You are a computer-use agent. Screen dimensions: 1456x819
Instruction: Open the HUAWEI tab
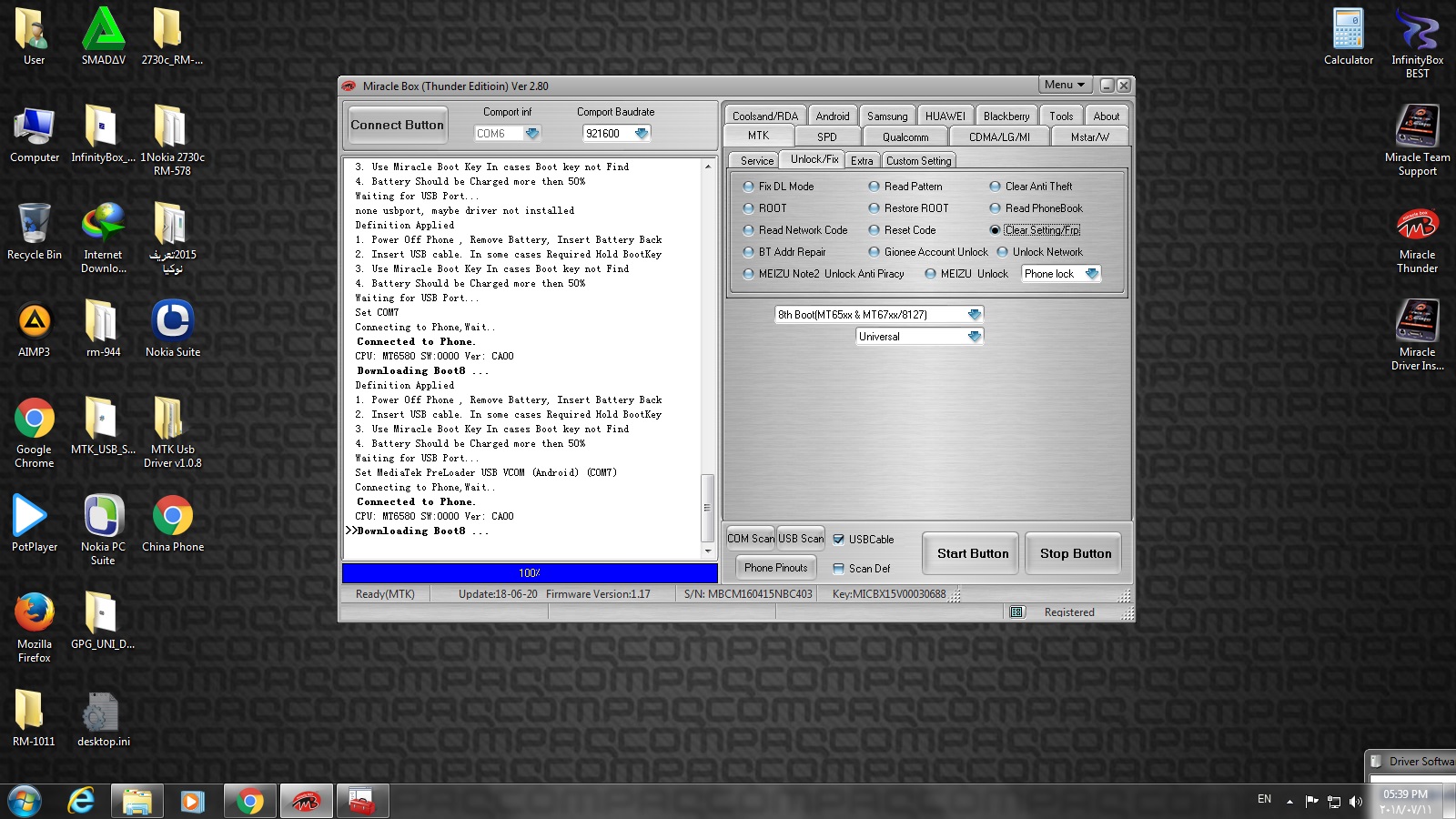[945, 116]
